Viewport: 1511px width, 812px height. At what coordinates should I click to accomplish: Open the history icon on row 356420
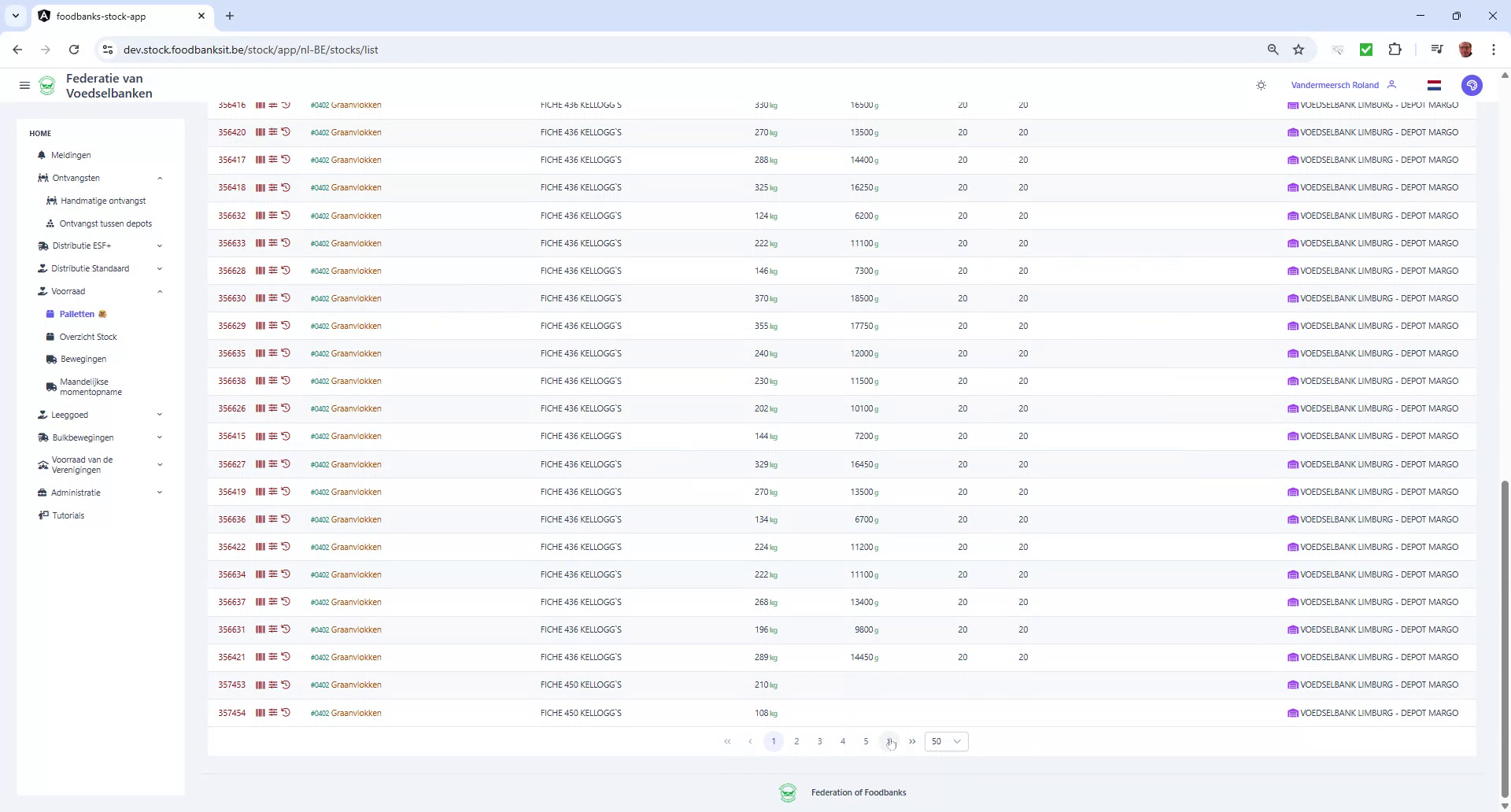click(286, 132)
